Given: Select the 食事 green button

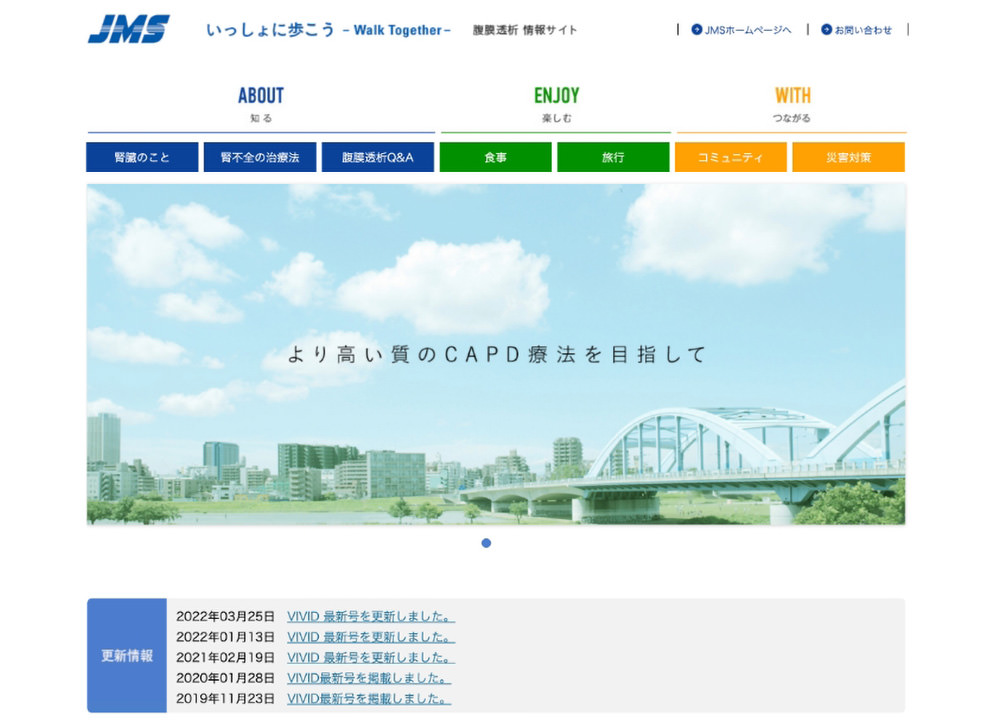Looking at the screenshot, I should point(495,157).
